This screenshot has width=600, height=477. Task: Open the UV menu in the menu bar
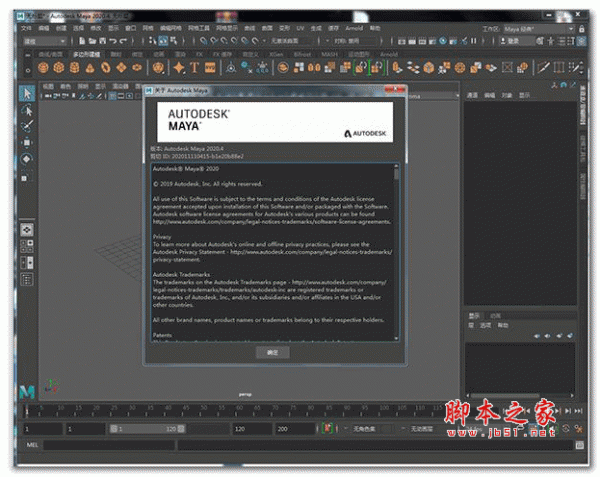click(300, 28)
